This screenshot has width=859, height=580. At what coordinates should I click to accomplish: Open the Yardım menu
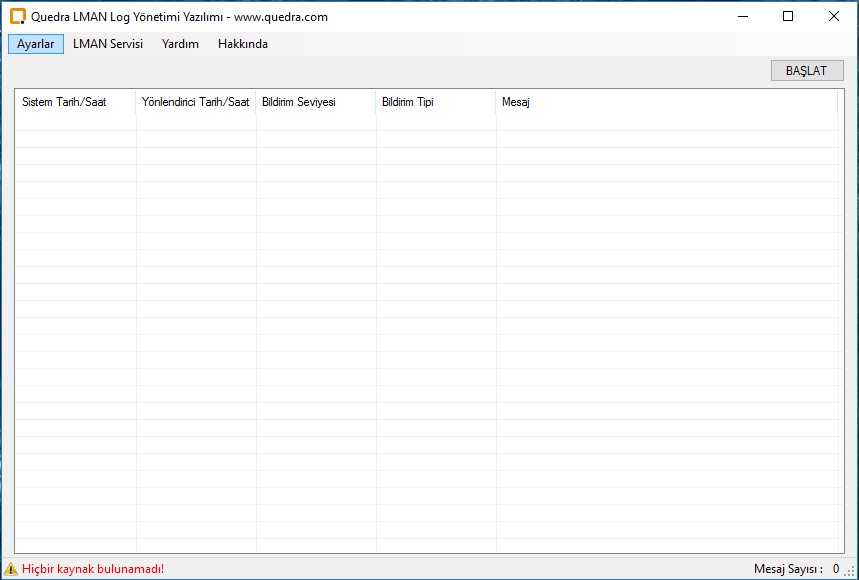point(180,44)
